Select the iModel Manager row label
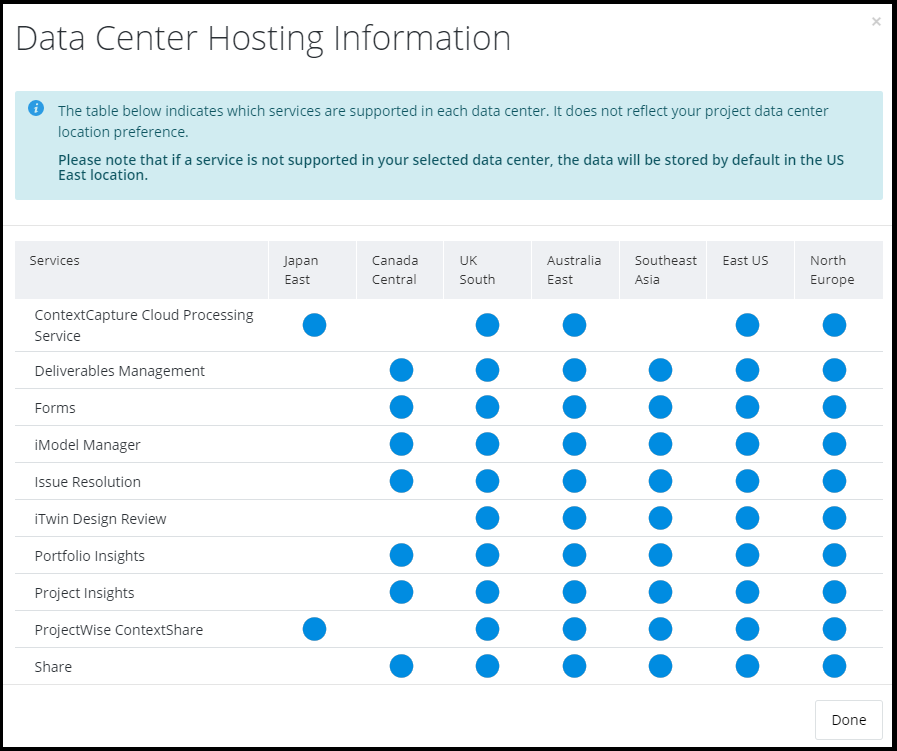The height and width of the screenshot is (751, 897). pos(88,444)
